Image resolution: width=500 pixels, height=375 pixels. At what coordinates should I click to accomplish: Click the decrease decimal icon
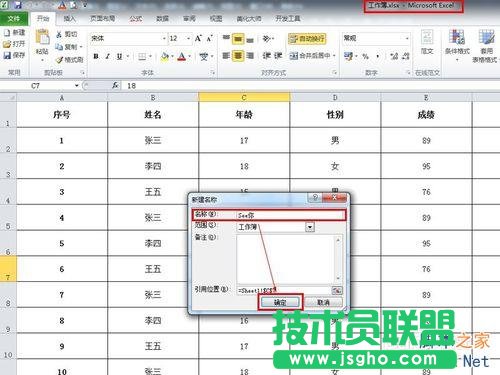[406, 56]
